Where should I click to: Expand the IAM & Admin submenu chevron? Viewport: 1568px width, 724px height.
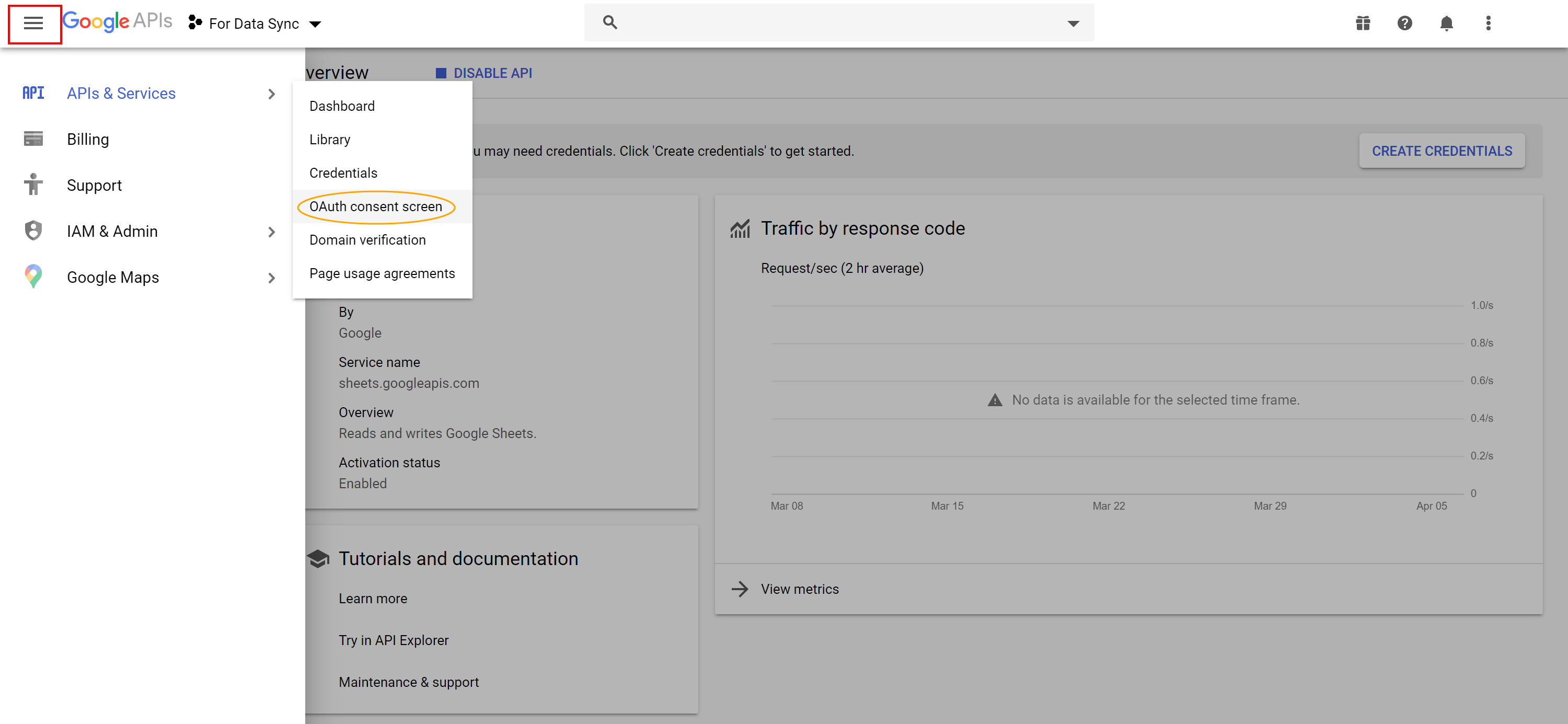coord(271,232)
